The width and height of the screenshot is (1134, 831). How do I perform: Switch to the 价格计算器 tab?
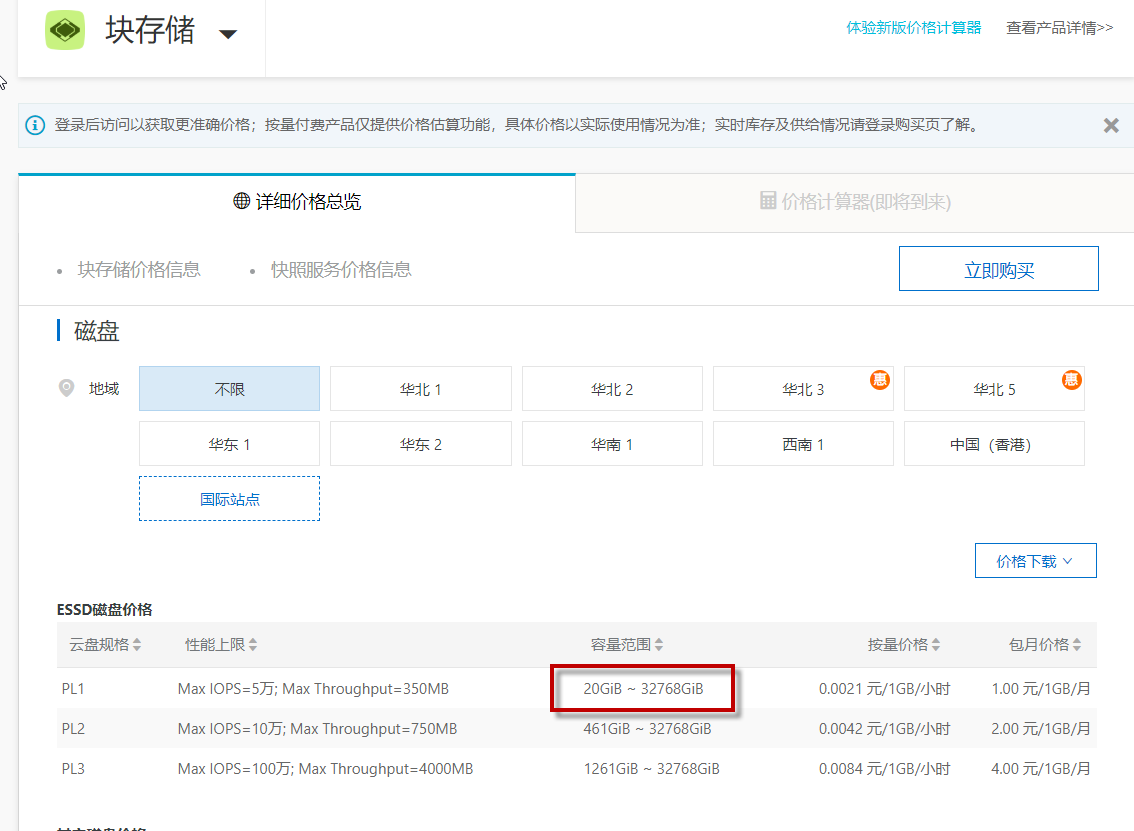point(855,202)
